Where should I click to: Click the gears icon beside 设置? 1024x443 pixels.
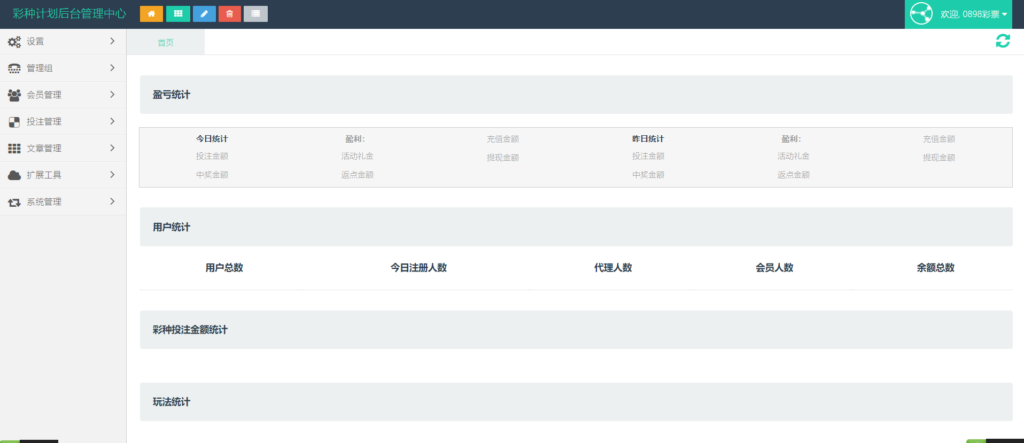click(x=14, y=42)
